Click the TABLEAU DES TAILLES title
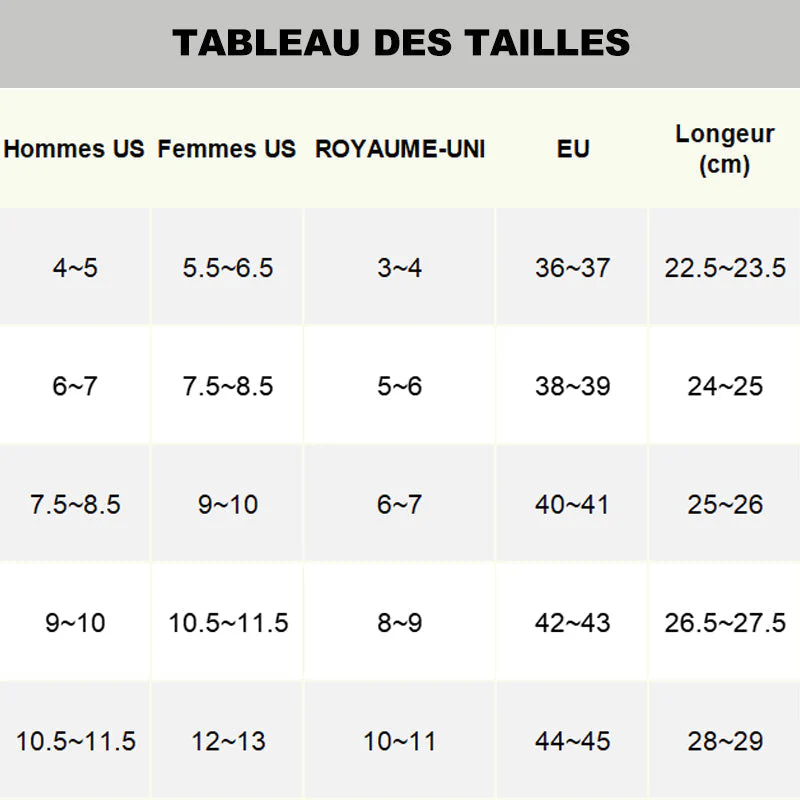Screen dimensions: 800x800 [400, 43]
